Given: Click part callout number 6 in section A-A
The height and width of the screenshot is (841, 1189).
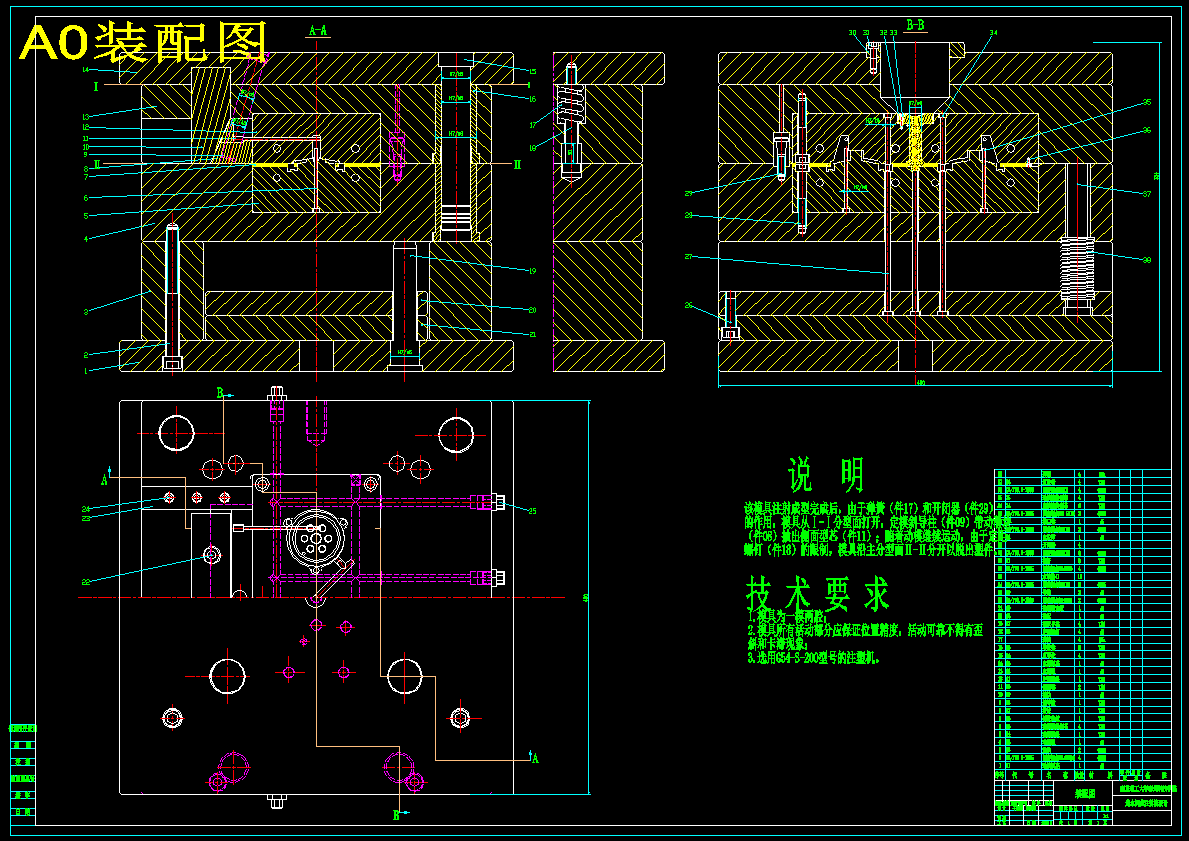Looking at the screenshot, I should 86,199.
